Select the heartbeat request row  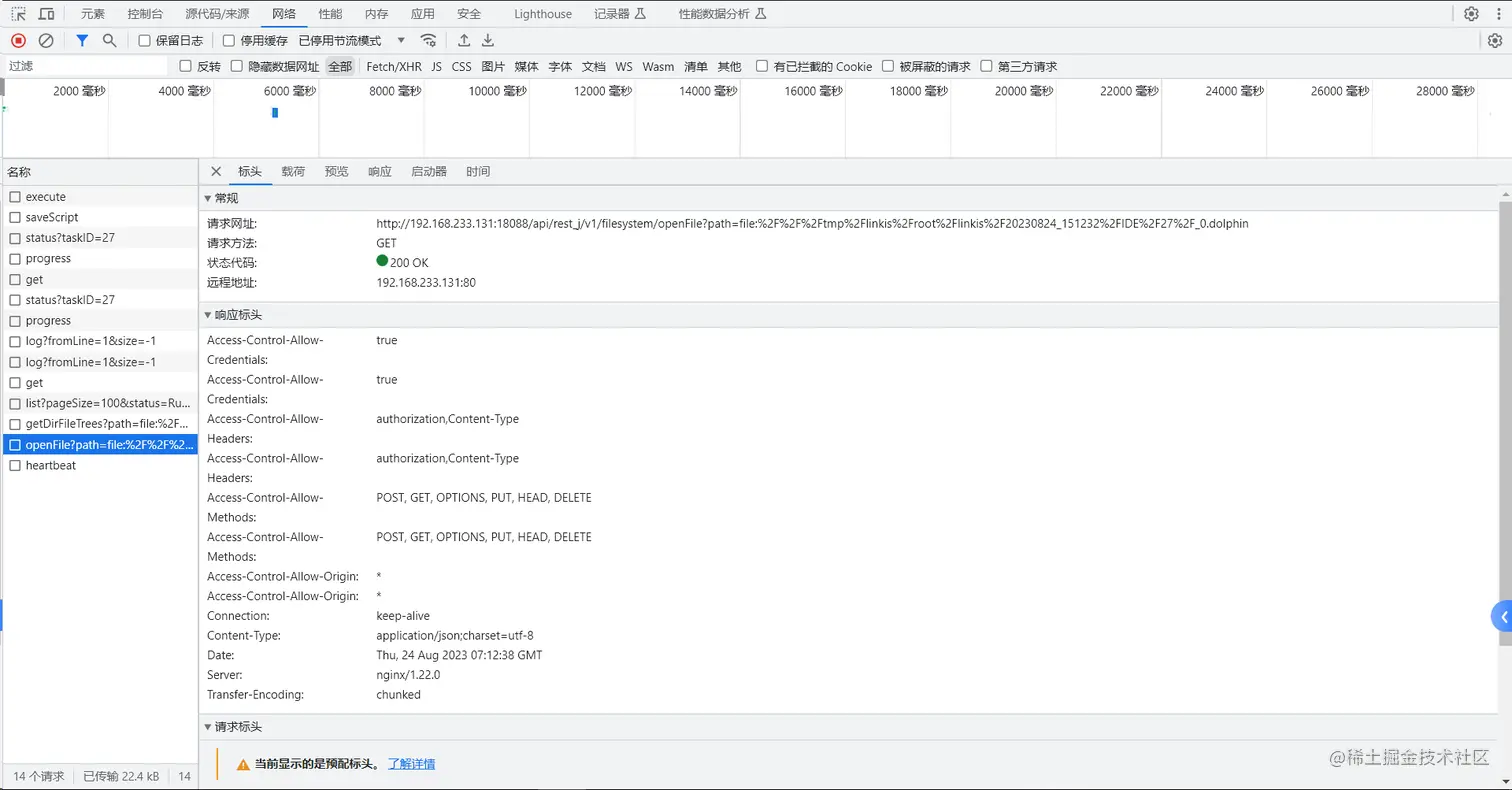(99, 465)
